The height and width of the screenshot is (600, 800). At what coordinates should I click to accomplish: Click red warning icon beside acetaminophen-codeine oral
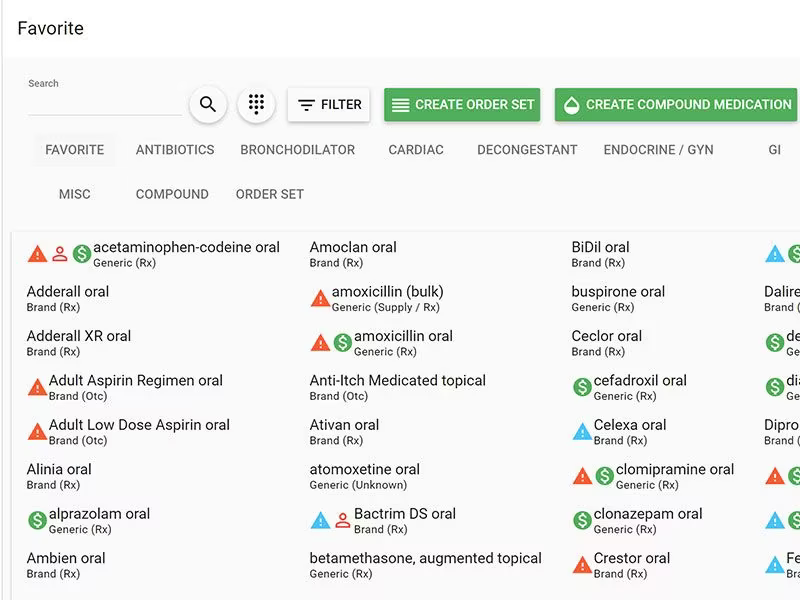click(37, 254)
